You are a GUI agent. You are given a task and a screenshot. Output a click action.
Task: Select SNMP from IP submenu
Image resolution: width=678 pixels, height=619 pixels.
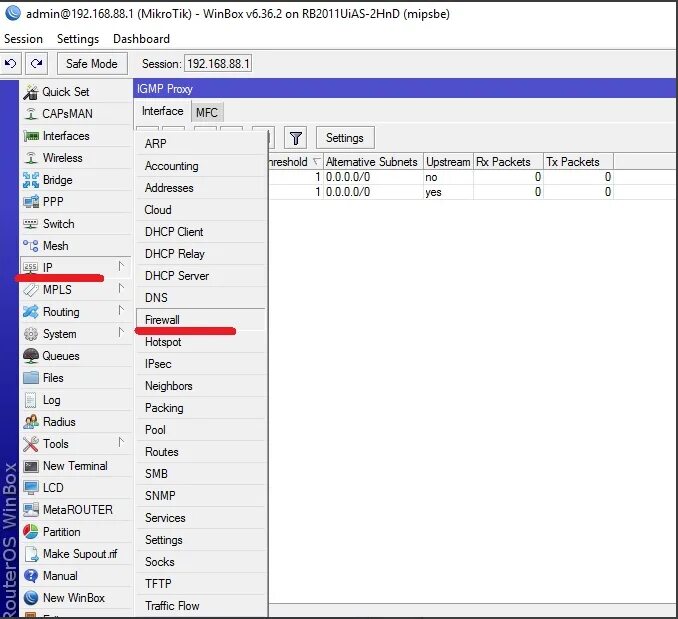pyautogui.click(x=201, y=496)
